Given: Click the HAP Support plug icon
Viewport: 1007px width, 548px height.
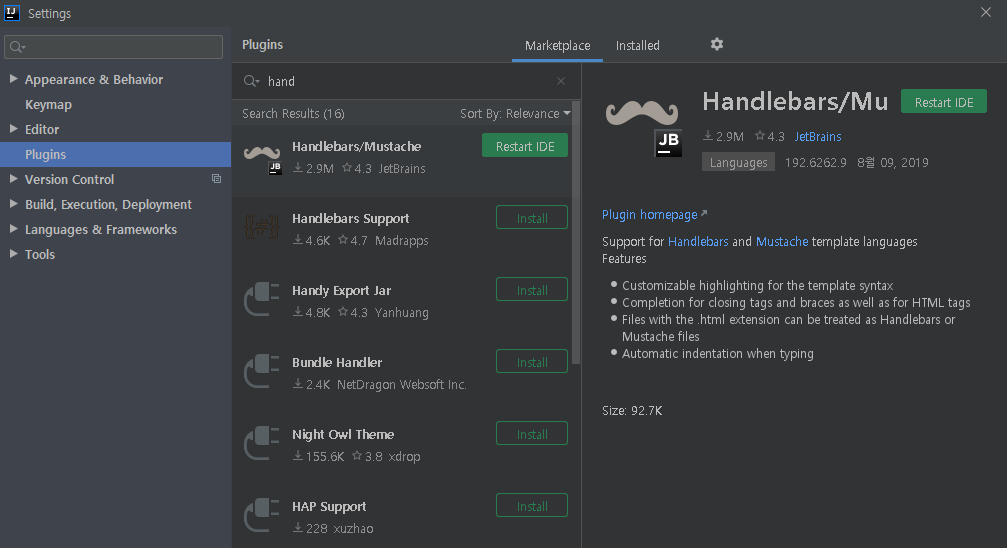Looking at the screenshot, I should click(262, 515).
